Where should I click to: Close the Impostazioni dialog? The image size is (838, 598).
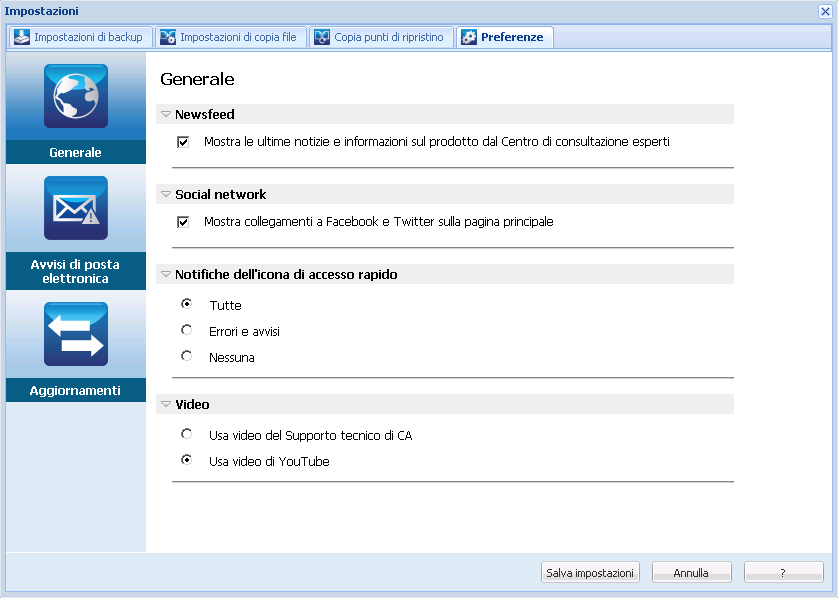click(x=825, y=11)
